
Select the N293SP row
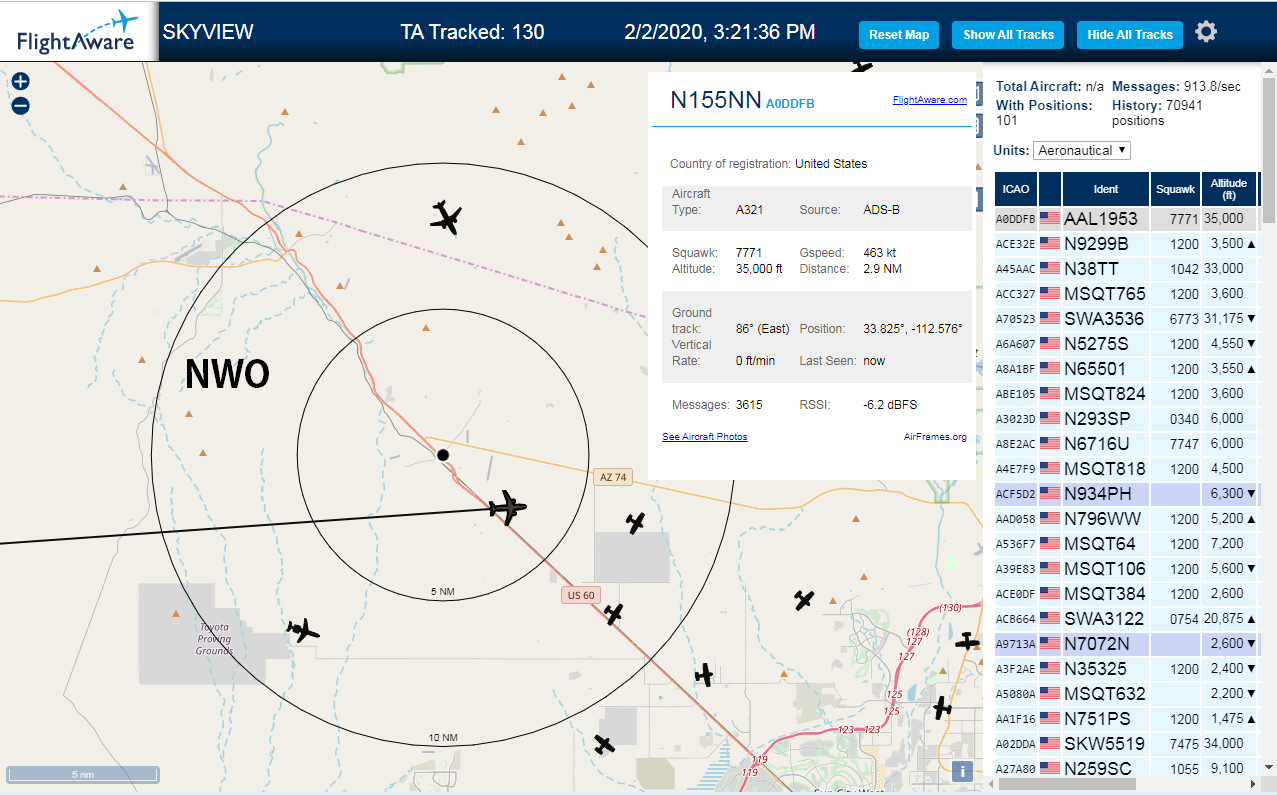coord(1127,419)
